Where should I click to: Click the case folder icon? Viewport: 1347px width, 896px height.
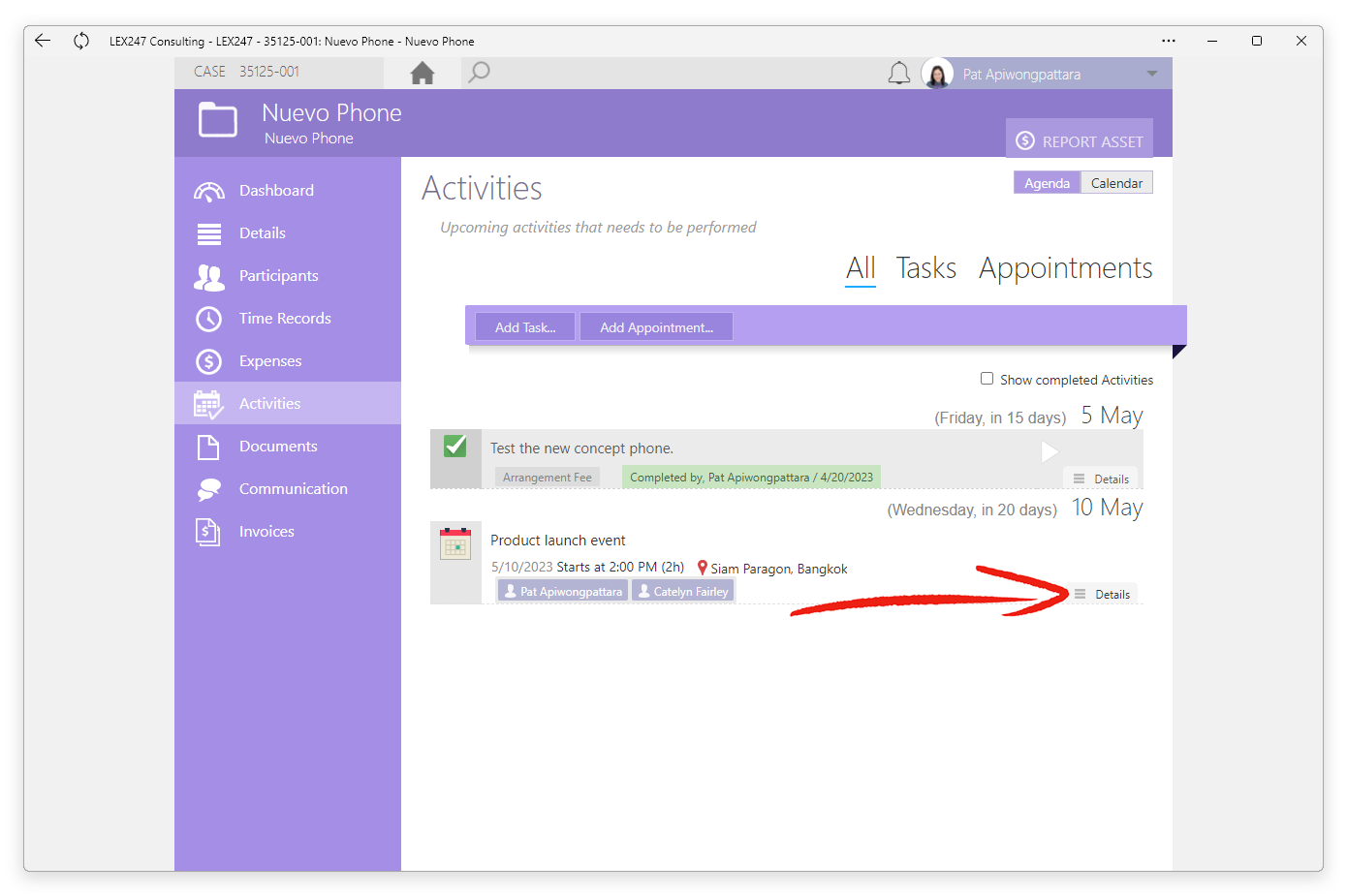[218, 121]
